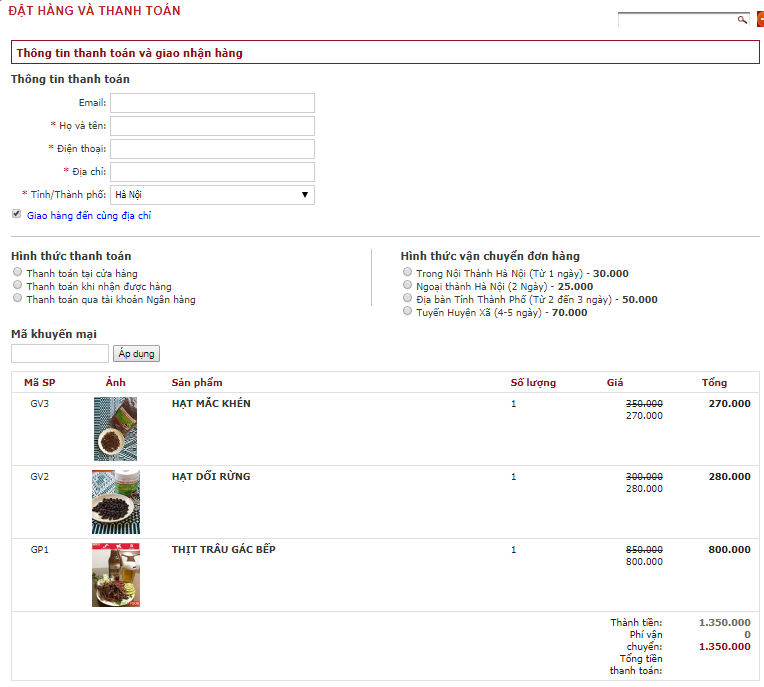Click product code GV2
Viewport: 764px width, 687px height.
coord(39,477)
